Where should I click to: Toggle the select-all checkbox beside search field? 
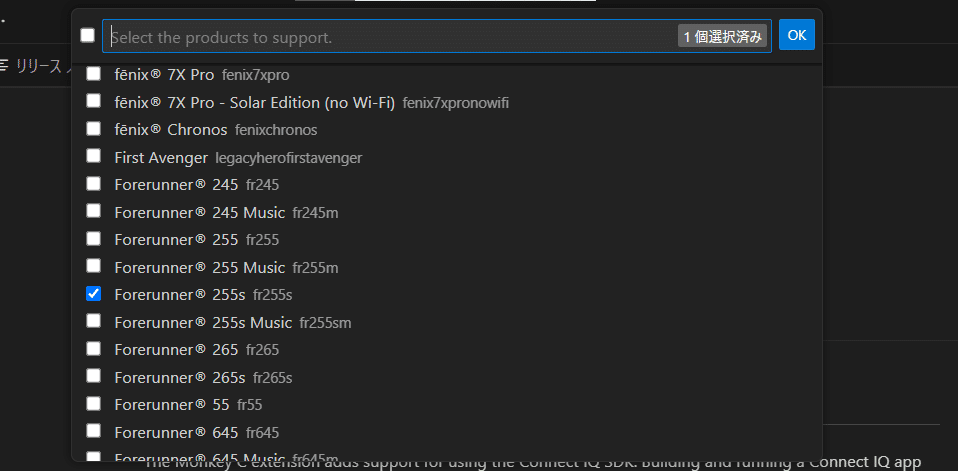click(x=87, y=35)
